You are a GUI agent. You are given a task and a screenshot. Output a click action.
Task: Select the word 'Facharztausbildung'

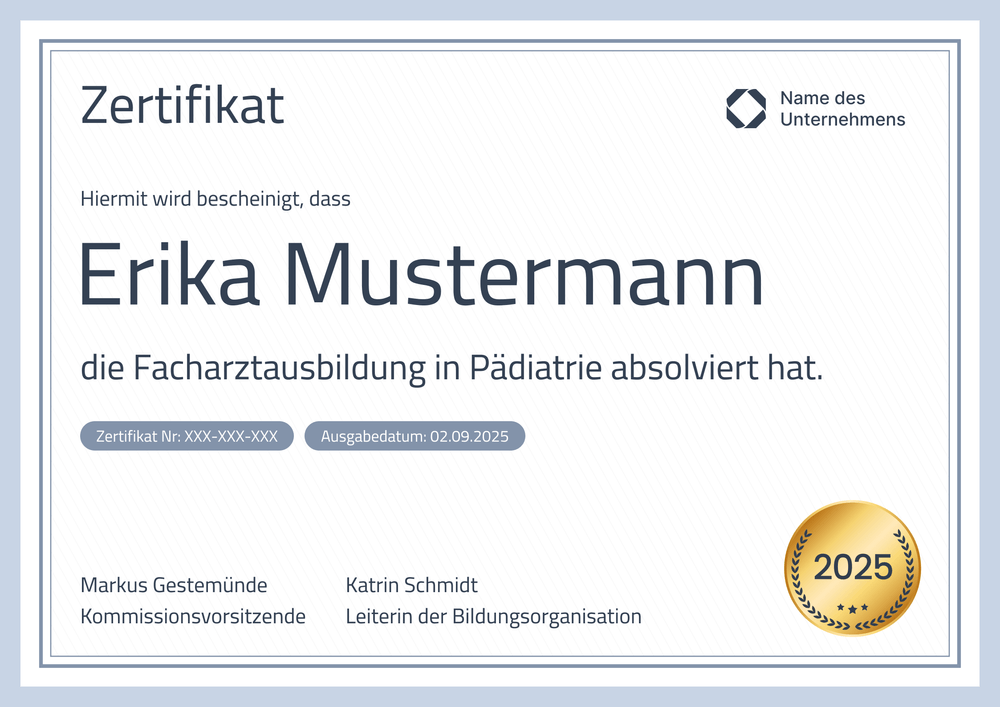(267, 368)
